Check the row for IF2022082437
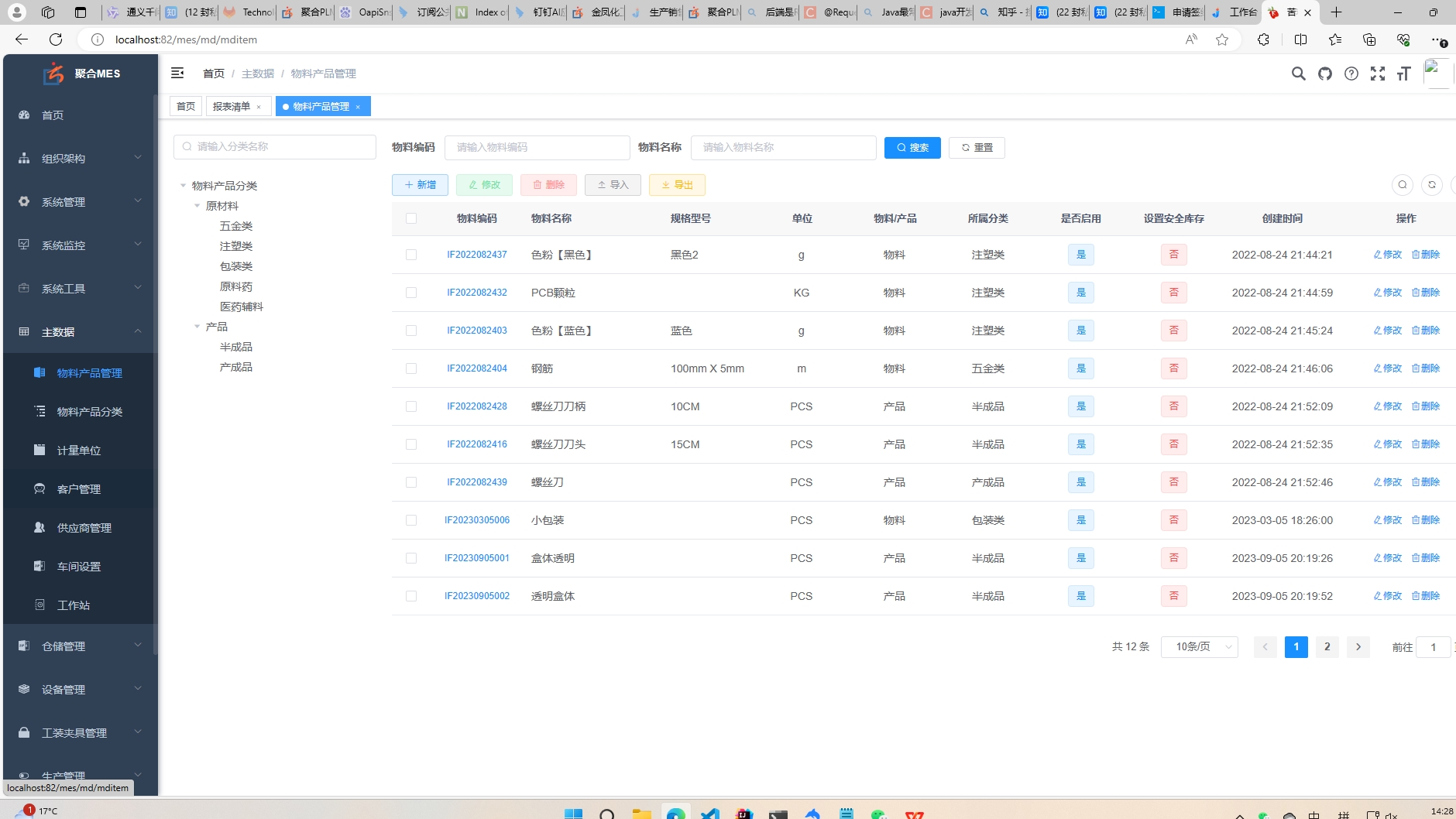Image resolution: width=1456 pixels, height=819 pixels. (411, 255)
